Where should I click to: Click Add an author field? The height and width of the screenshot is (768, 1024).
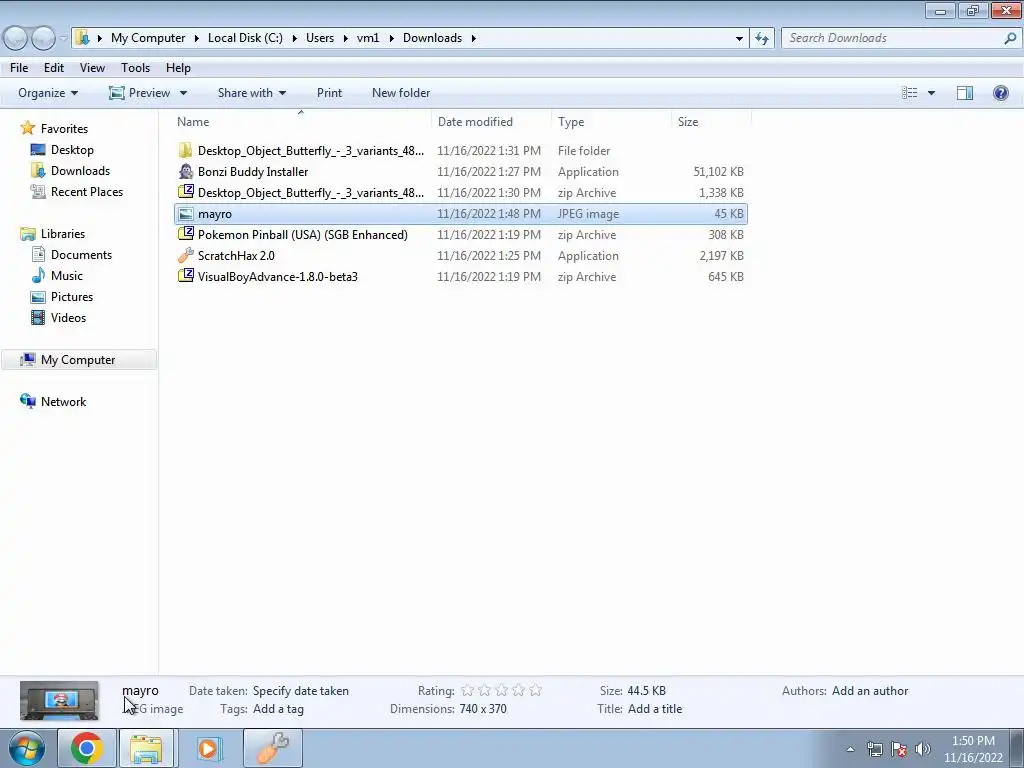(x=870, y=690)
